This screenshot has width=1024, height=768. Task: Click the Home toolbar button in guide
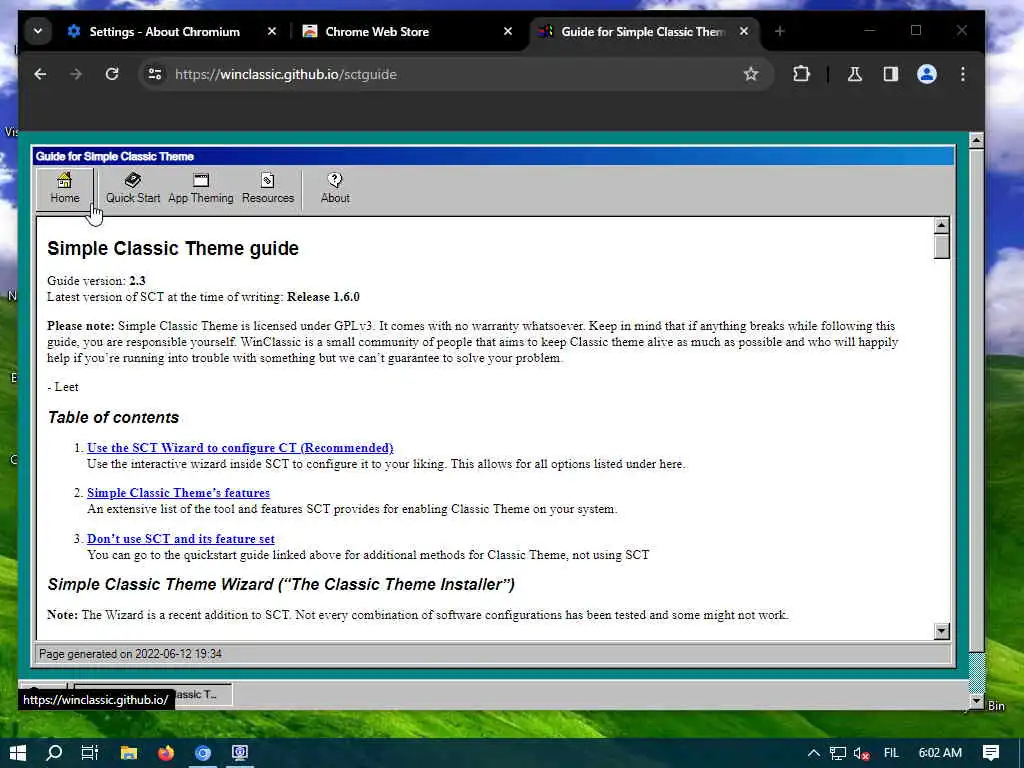click(65, 189)
